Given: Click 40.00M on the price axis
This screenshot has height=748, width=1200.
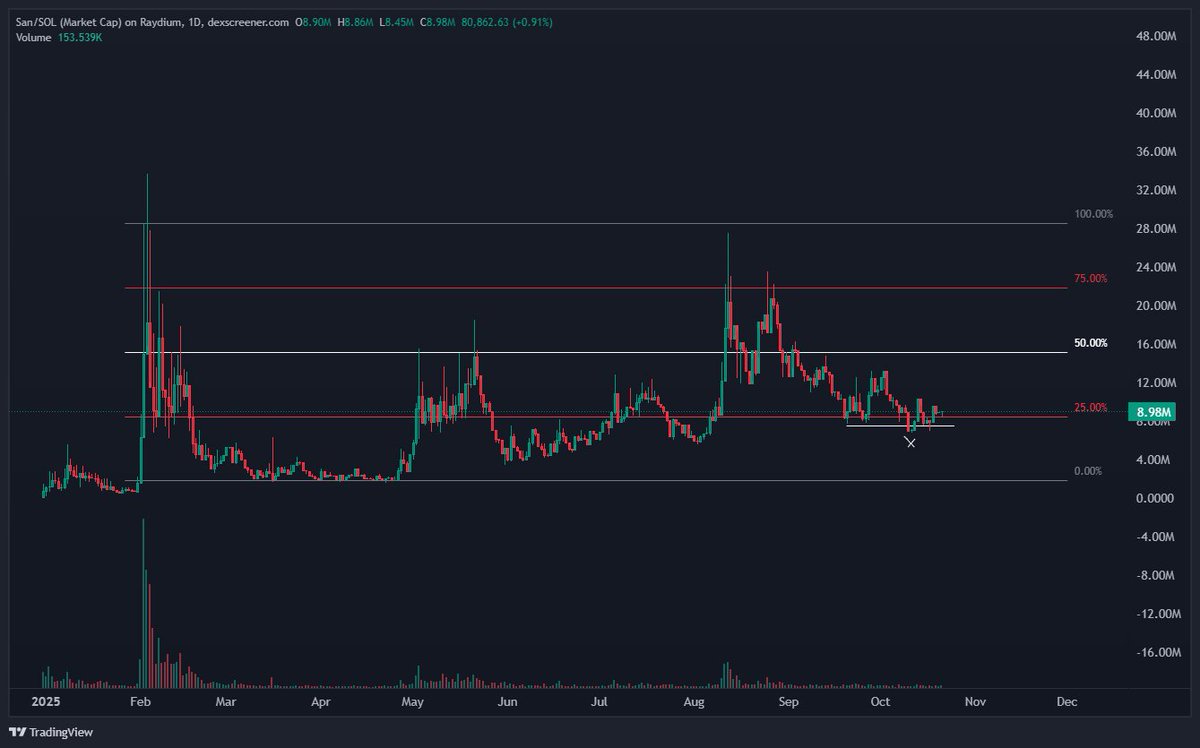Looking at the screenshot, I should (x=1154, y=114).
